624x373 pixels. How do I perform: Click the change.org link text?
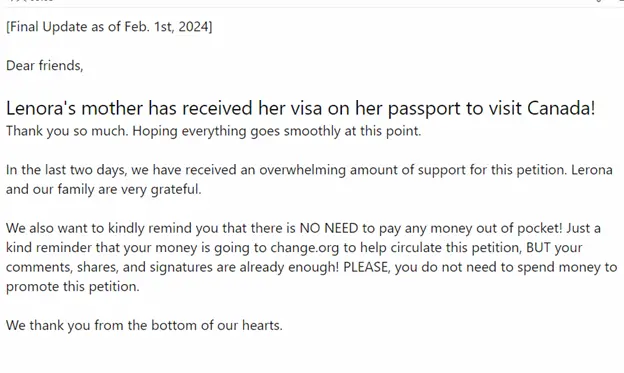point(304,248)
